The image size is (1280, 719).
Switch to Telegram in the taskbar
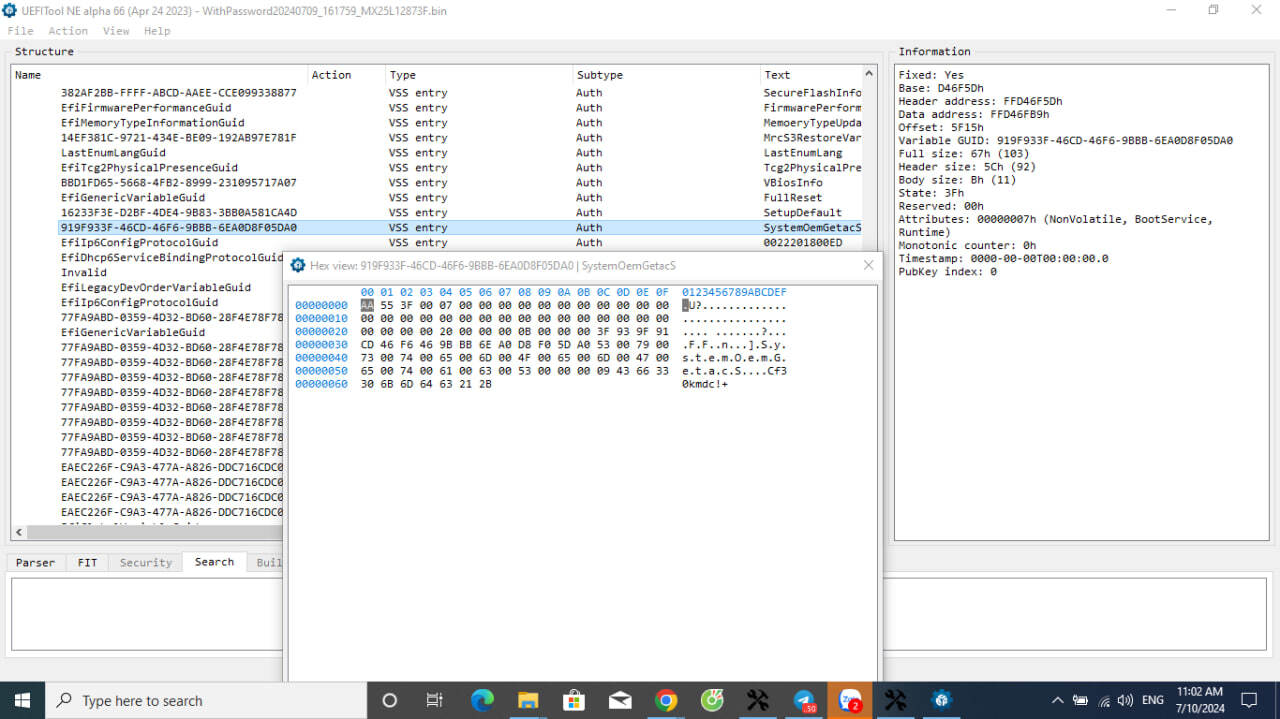click(x=804, y=700)
